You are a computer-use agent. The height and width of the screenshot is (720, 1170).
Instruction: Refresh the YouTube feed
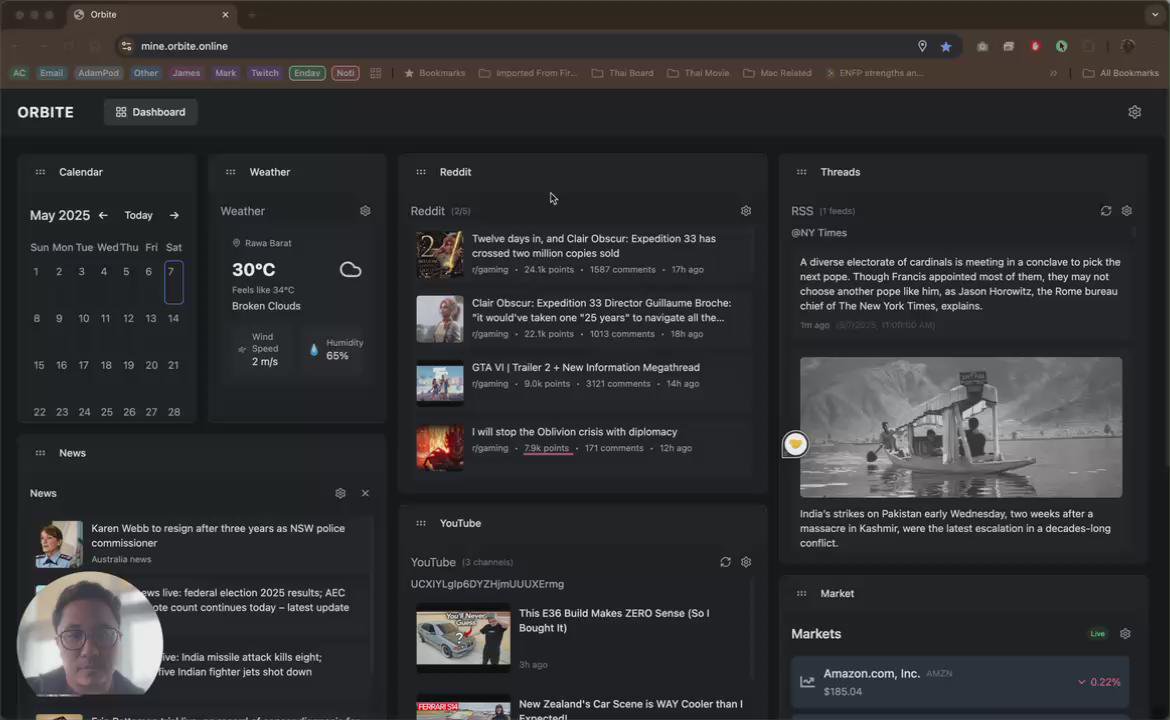click(x=725, y=562)
